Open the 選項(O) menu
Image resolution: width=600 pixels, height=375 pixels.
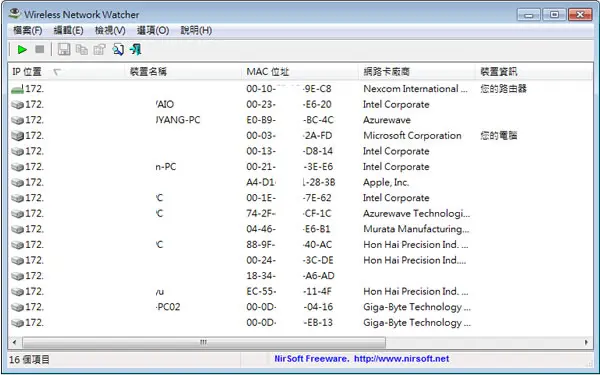[153, 31]
